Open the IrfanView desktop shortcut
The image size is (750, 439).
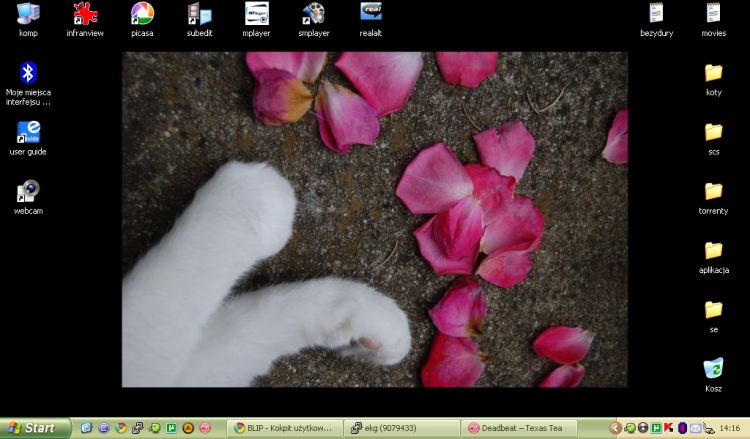[x=86, y=14]
